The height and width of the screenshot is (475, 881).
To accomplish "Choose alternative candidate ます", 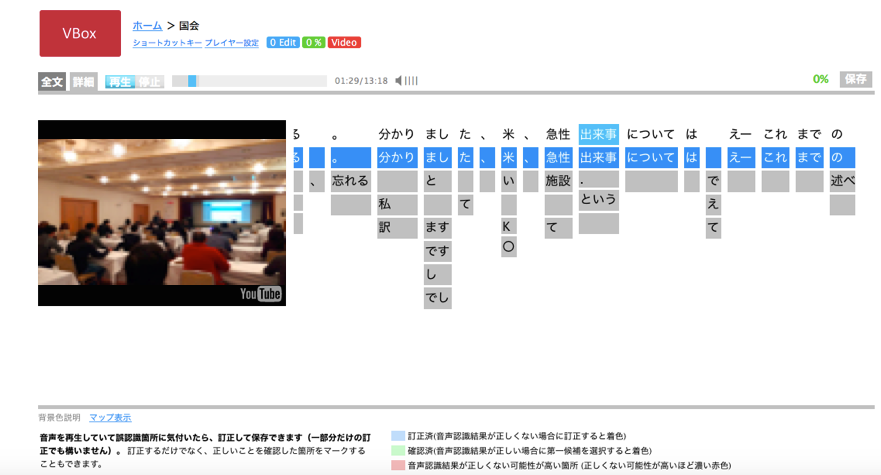I will (438, 228).
